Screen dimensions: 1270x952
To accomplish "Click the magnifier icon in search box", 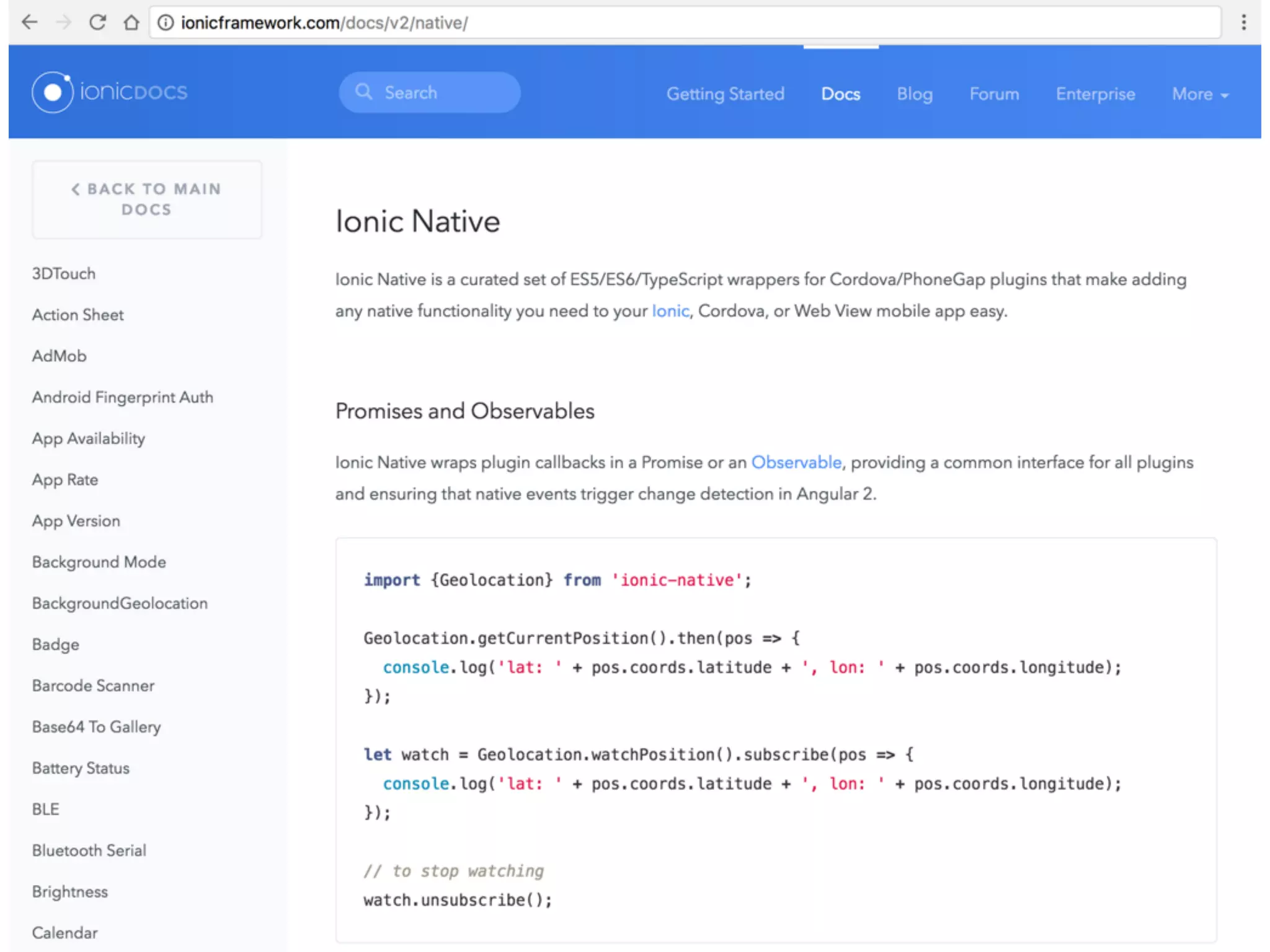I will pos(364,92).
